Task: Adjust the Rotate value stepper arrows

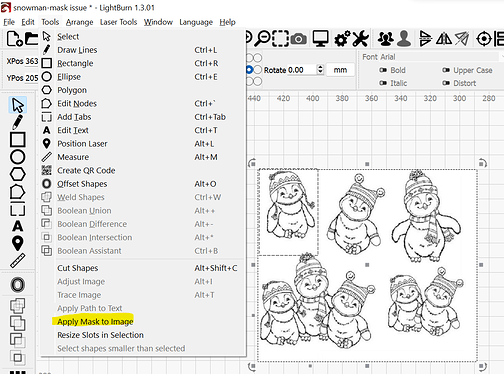Action: pyautogui.click(x=320, y=70)
